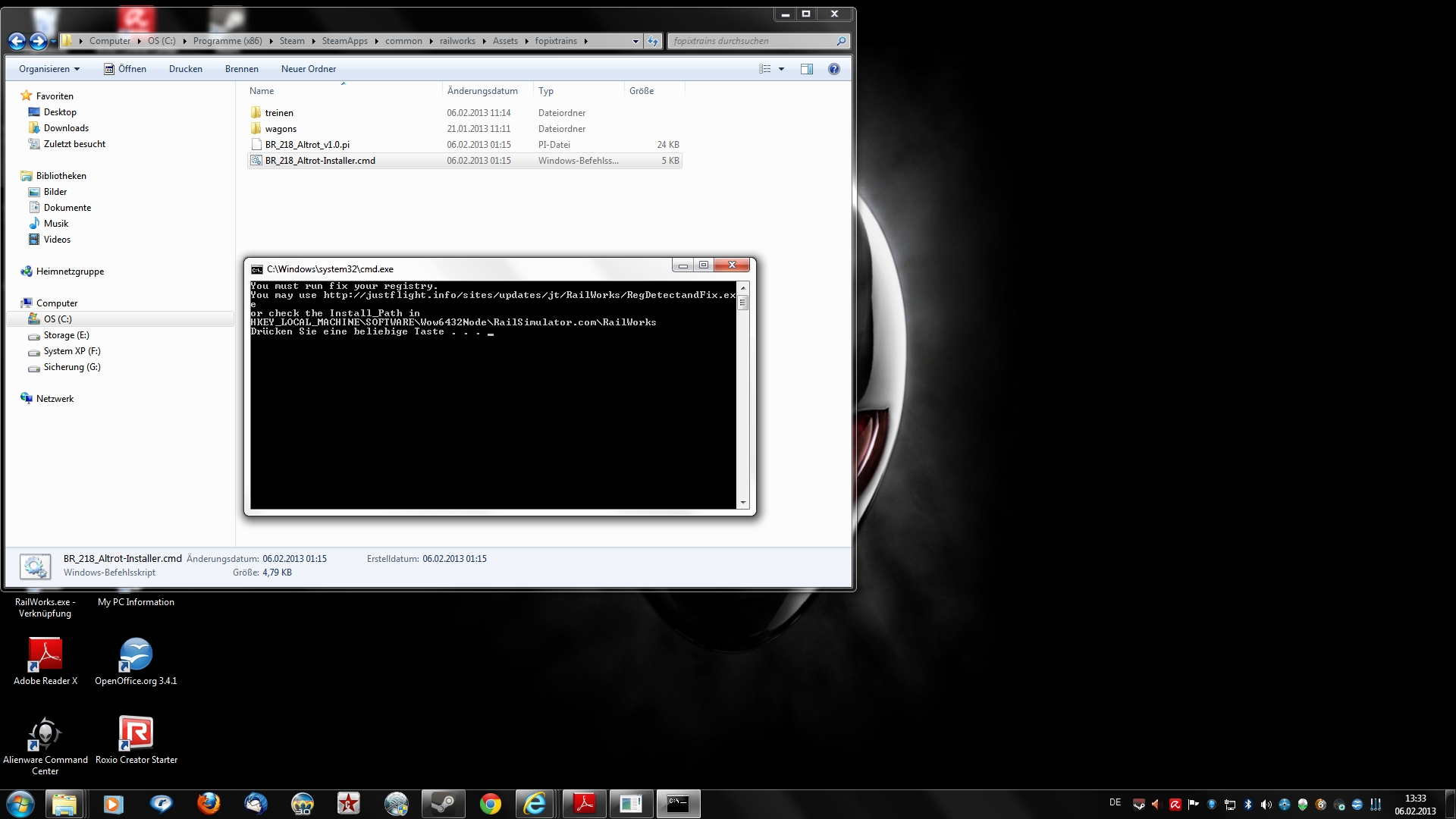Click the Öffnen toolbar button
Image resolution: width=1456 pixels, height=819 pixels.
pos(126,69)
